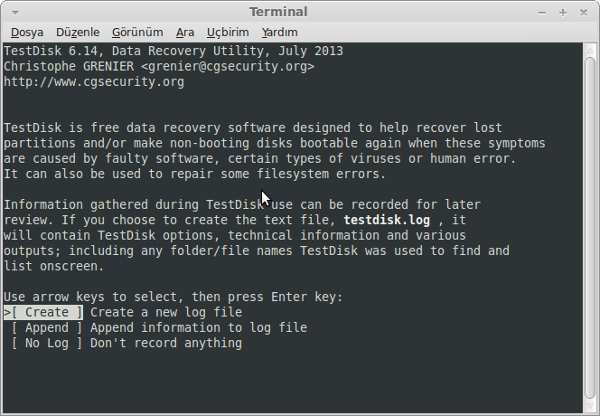Open the Görünüm menu
The width and height of the screenshot is (600, 416).
(x=137, y=33)
